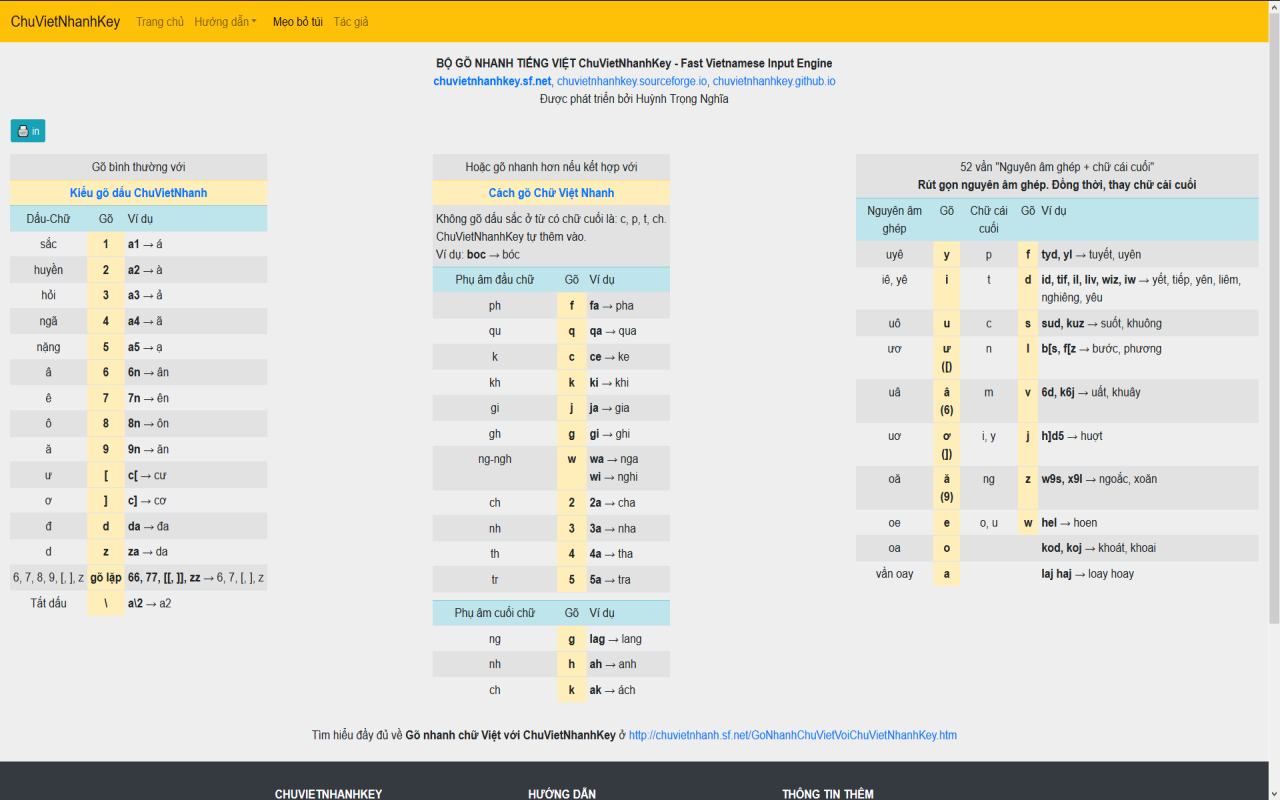Click the '3a → nha' example
The height and width of the screenshot is (800, 1280).
[612, 529]
